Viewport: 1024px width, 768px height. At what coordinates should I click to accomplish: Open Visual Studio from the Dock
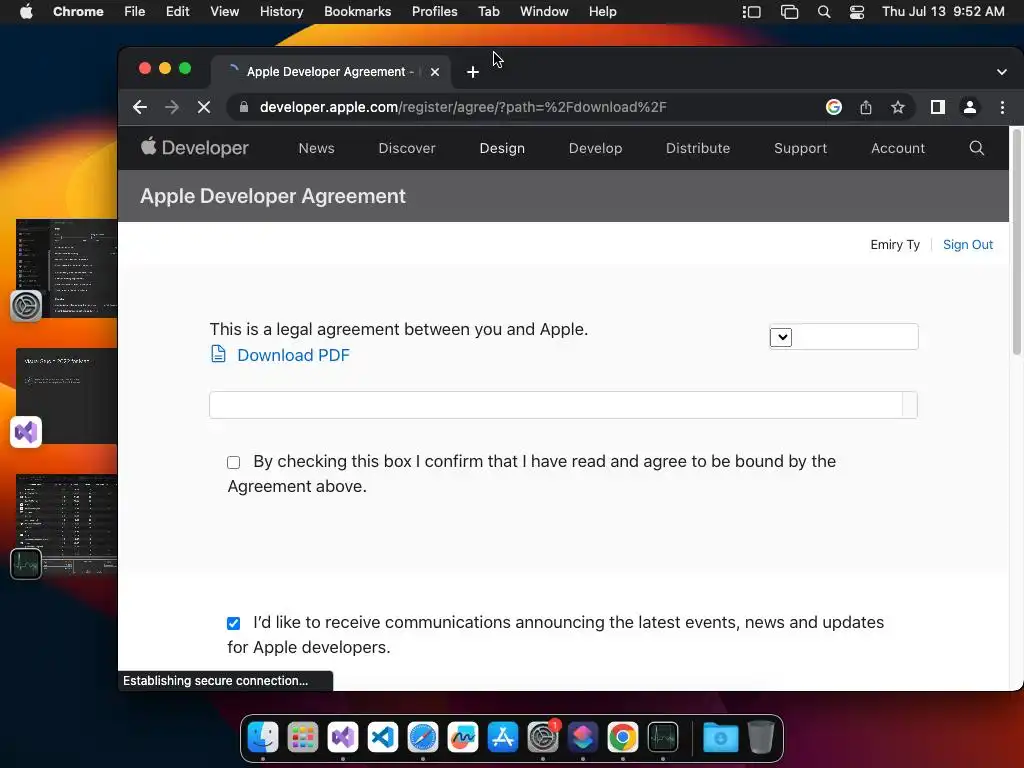click(x=343, y=738)
